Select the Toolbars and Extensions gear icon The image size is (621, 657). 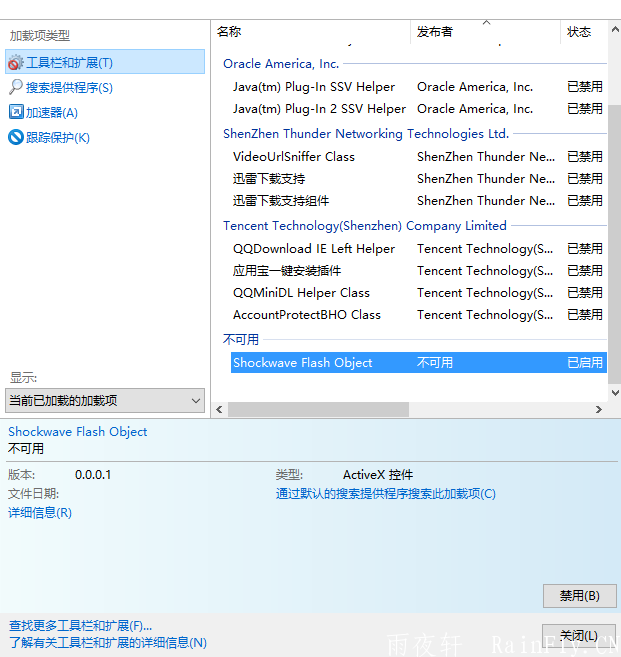click(x=16, y=63)
